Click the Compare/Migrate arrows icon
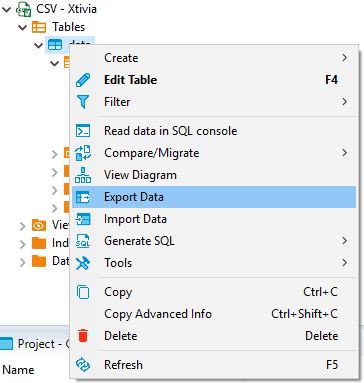Image resolution: width=364 pixels, height=383 pixels. tap(83, 153)
